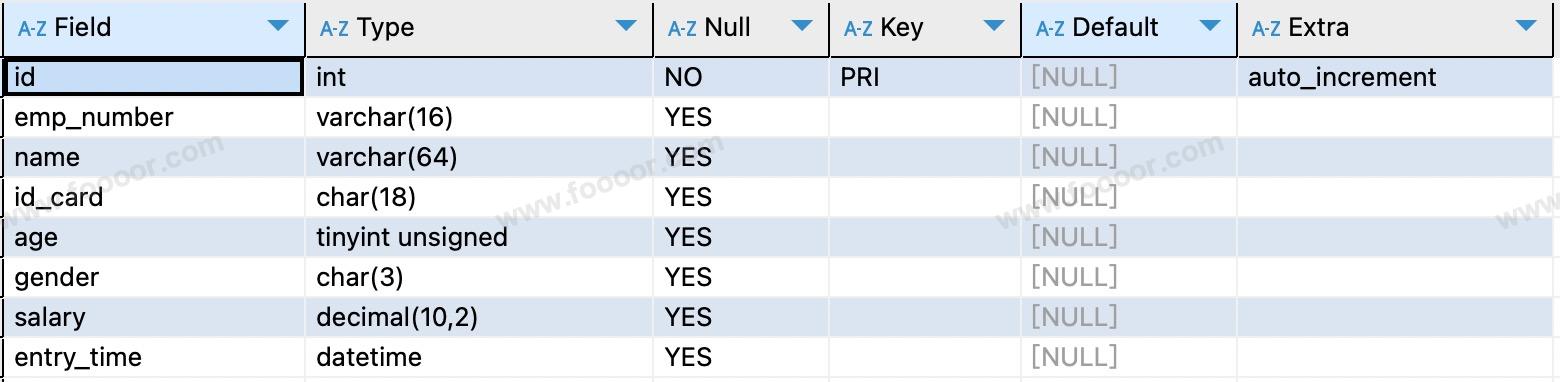Select the entry_time field cell
Screen dimensions: 1560x382
pyautogui.click(x=154, y=357)
